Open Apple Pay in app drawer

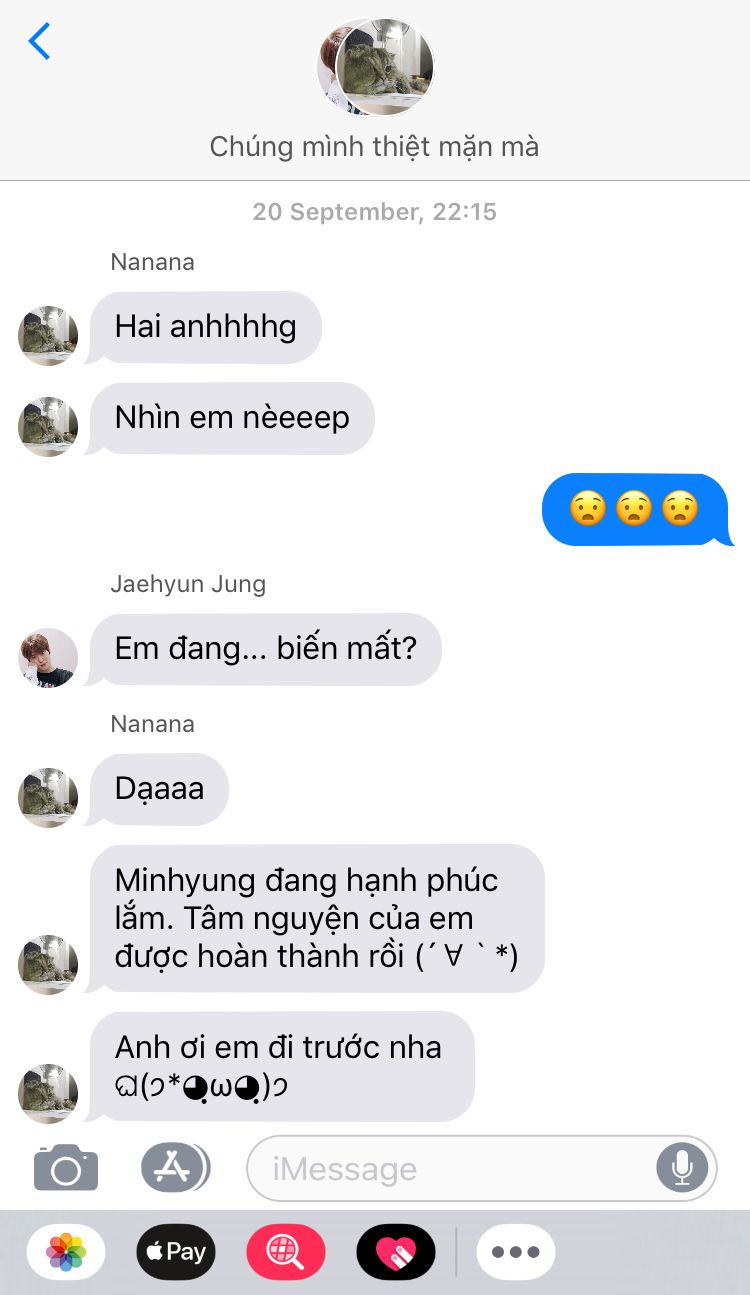tap(176, 1251)
